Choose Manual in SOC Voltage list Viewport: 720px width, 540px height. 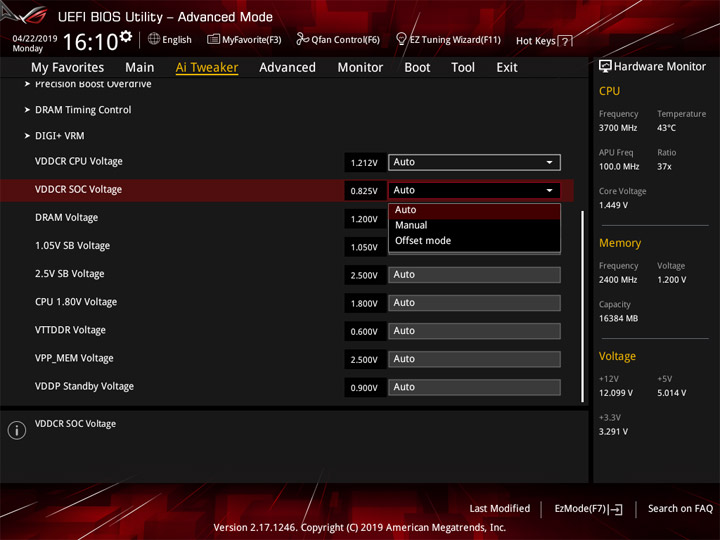pos(474,225)
